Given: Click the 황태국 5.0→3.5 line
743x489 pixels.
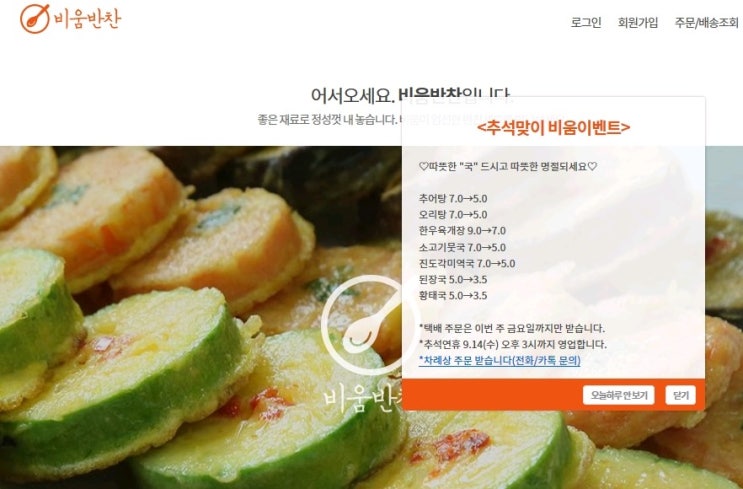Looking at the screenshot, I should tap(453, 295).
